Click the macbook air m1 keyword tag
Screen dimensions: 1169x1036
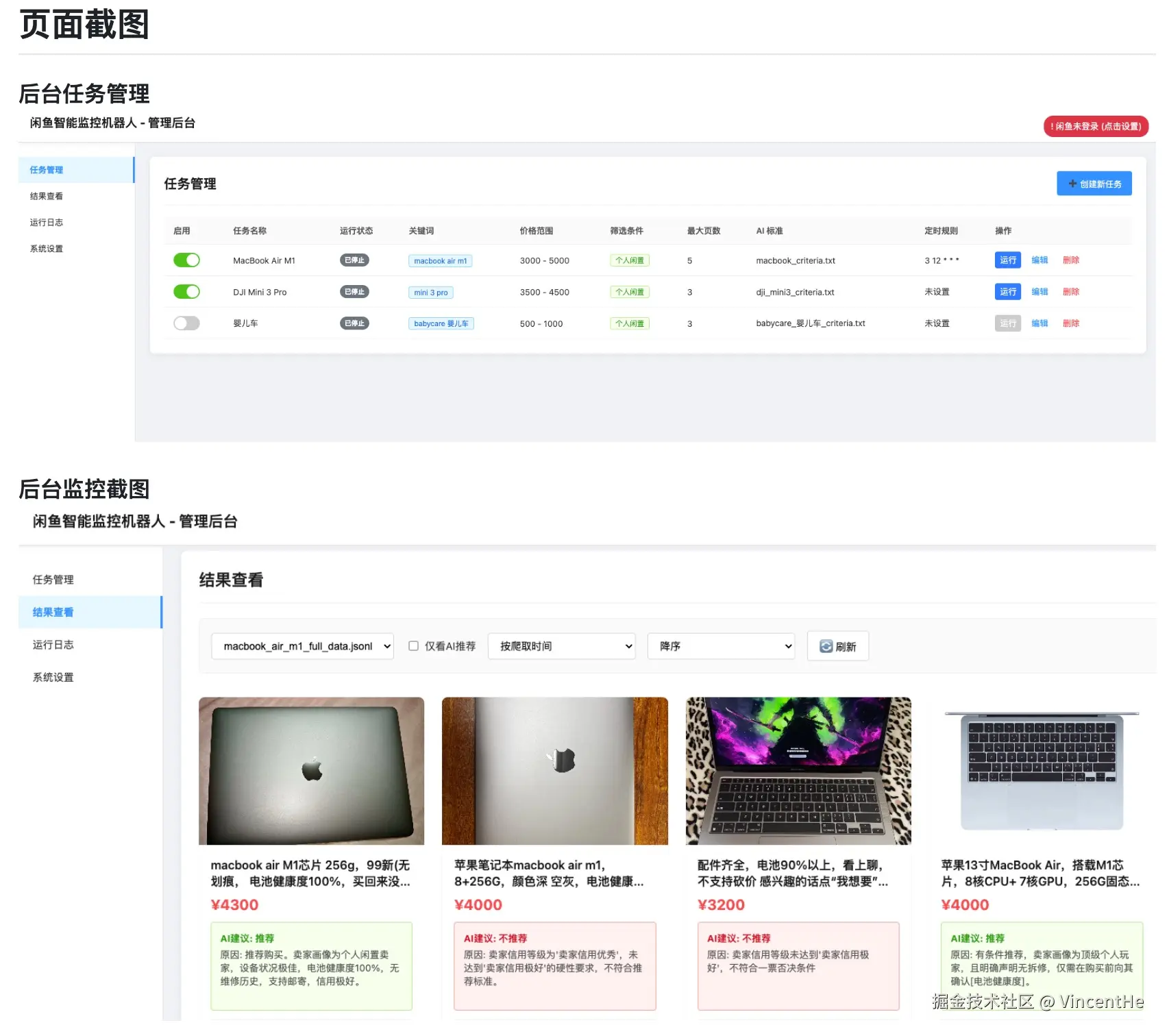pos(441,260)
